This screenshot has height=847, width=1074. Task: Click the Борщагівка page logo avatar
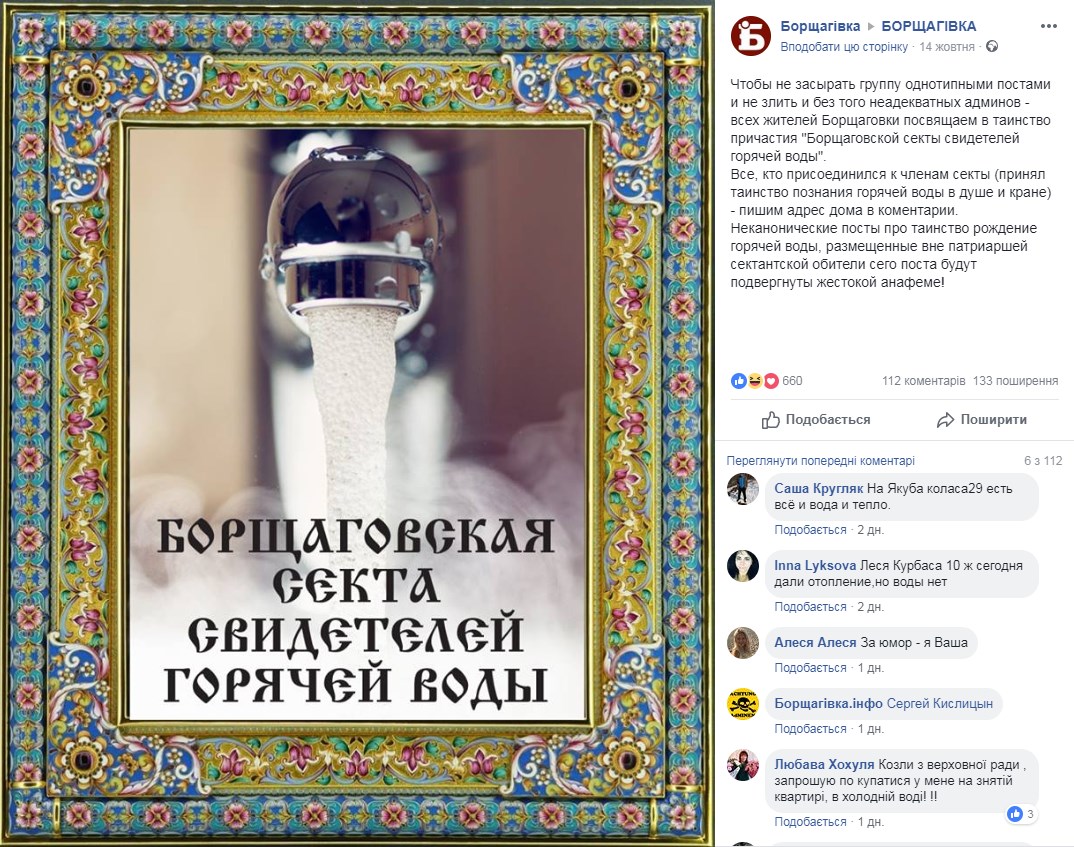pyautogui.click(x=751, y=36)
